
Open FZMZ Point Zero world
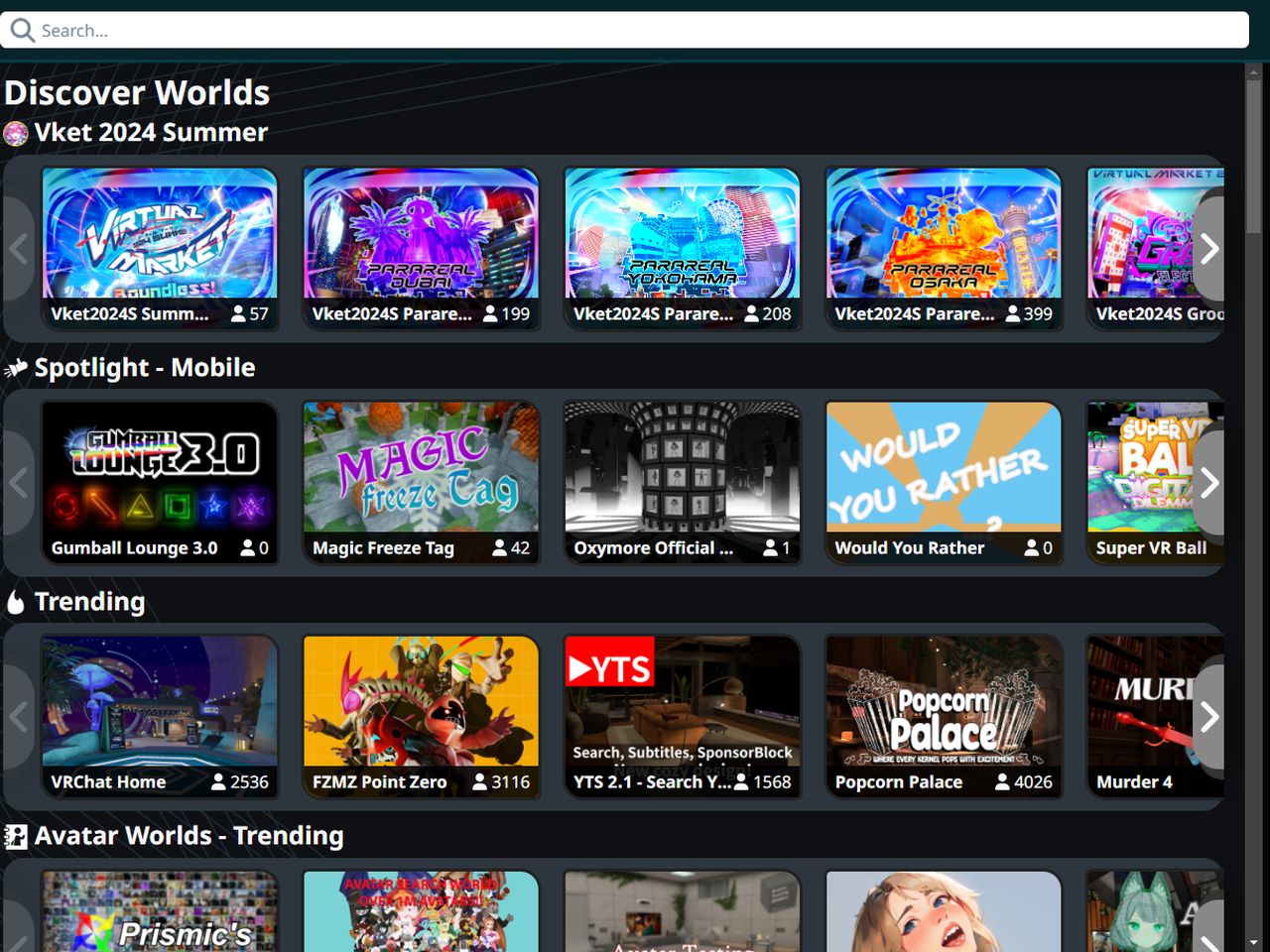(421, 716)
